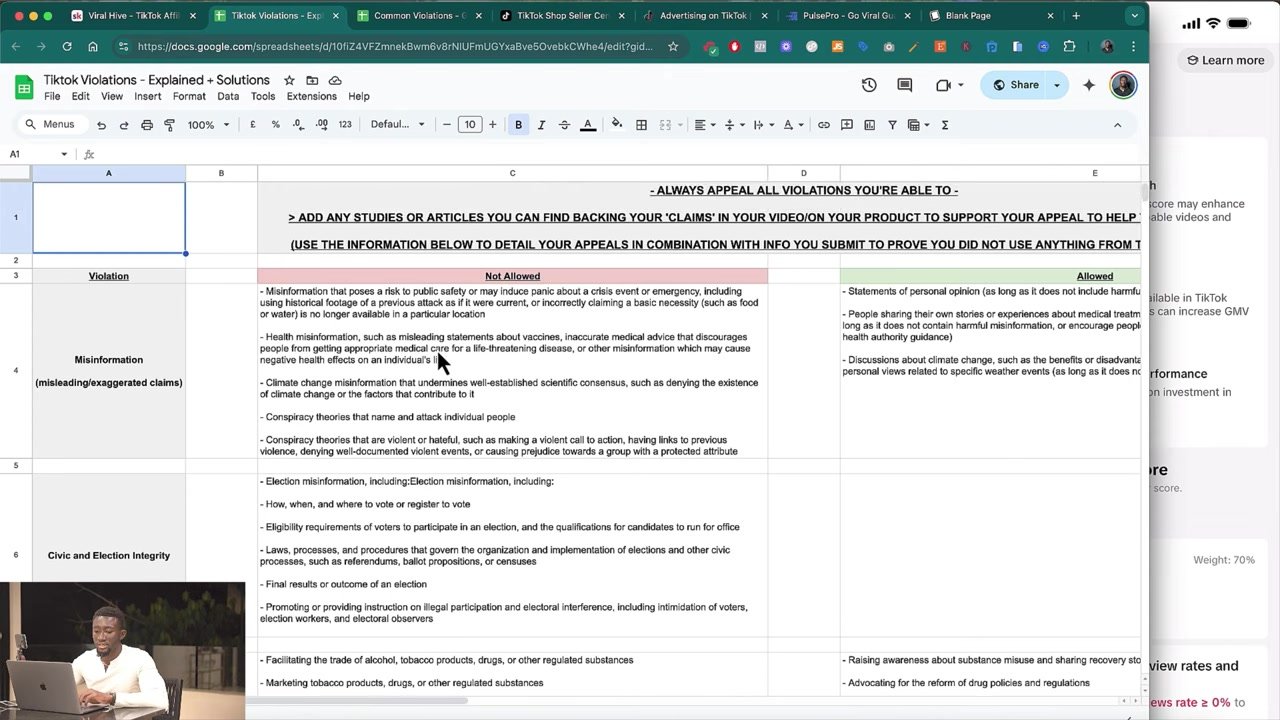Image resolution: width=1280 pixels, height=720 pixels.
Task: Open version history clock icon
Action: click(869, 85)
